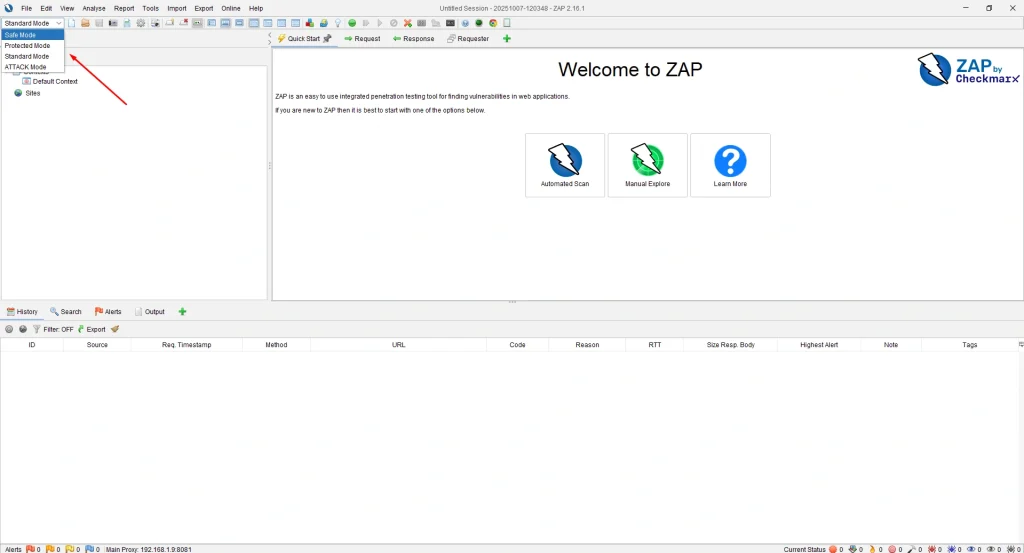The height and width of the screenshot is (553, 1024).
Task: Click the red X break-points toolbar icon
Action: pos(408,22)
